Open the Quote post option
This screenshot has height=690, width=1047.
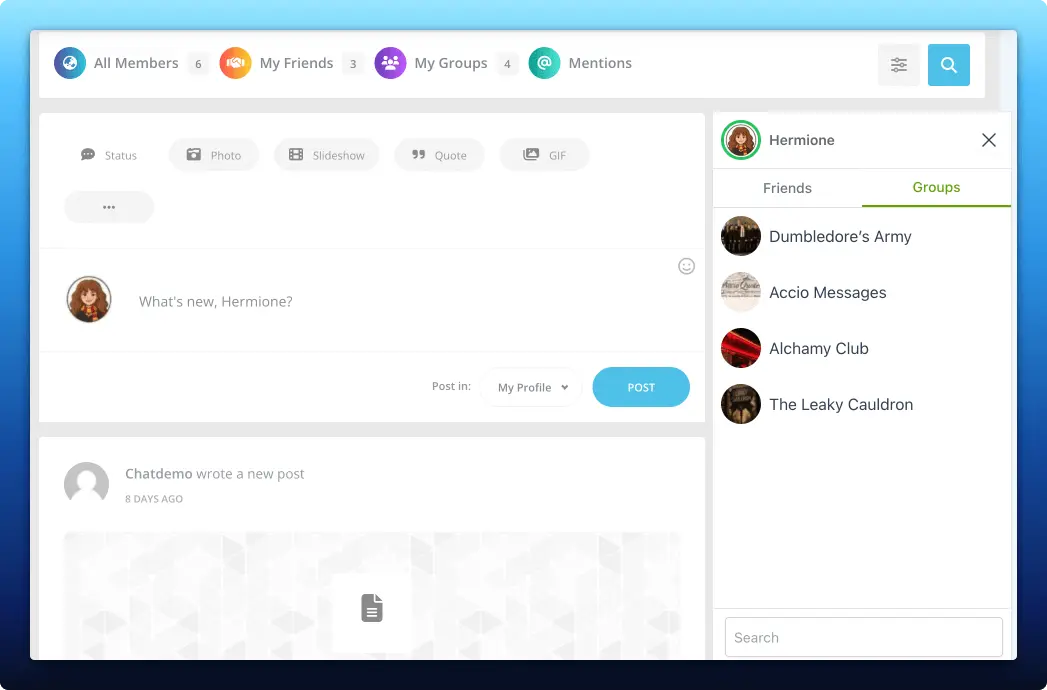(439, 155)
